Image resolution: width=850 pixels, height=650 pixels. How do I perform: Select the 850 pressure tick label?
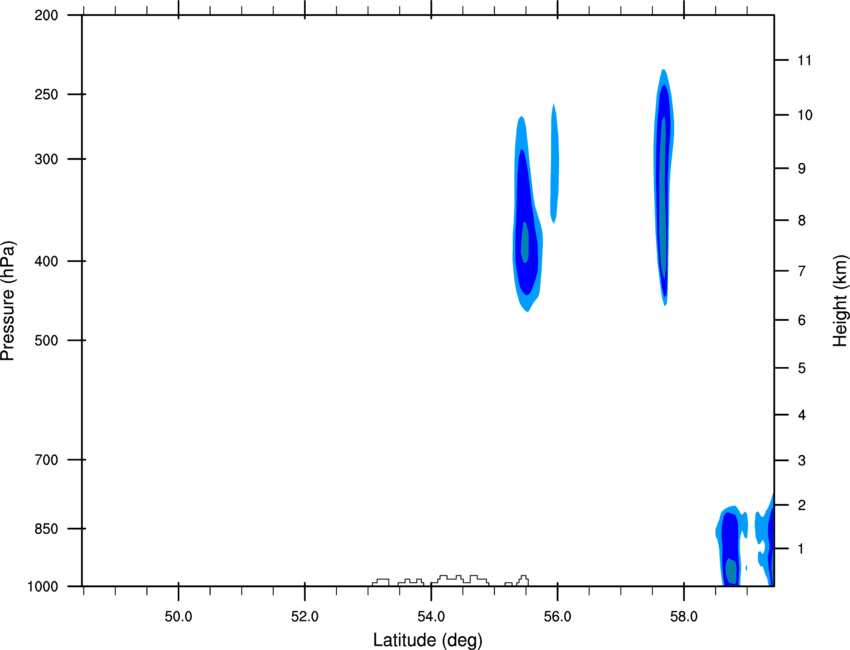click(46, 529)
